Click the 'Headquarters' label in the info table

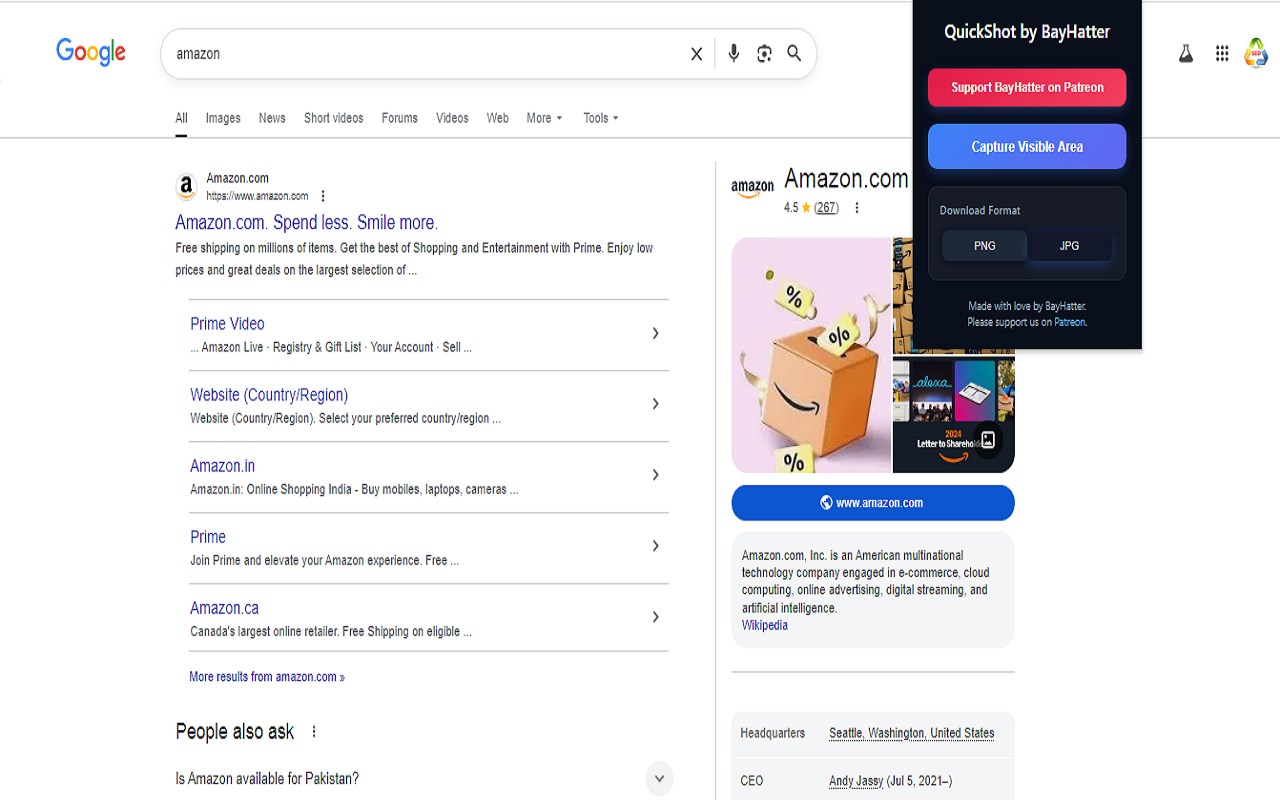click(773, 733)
